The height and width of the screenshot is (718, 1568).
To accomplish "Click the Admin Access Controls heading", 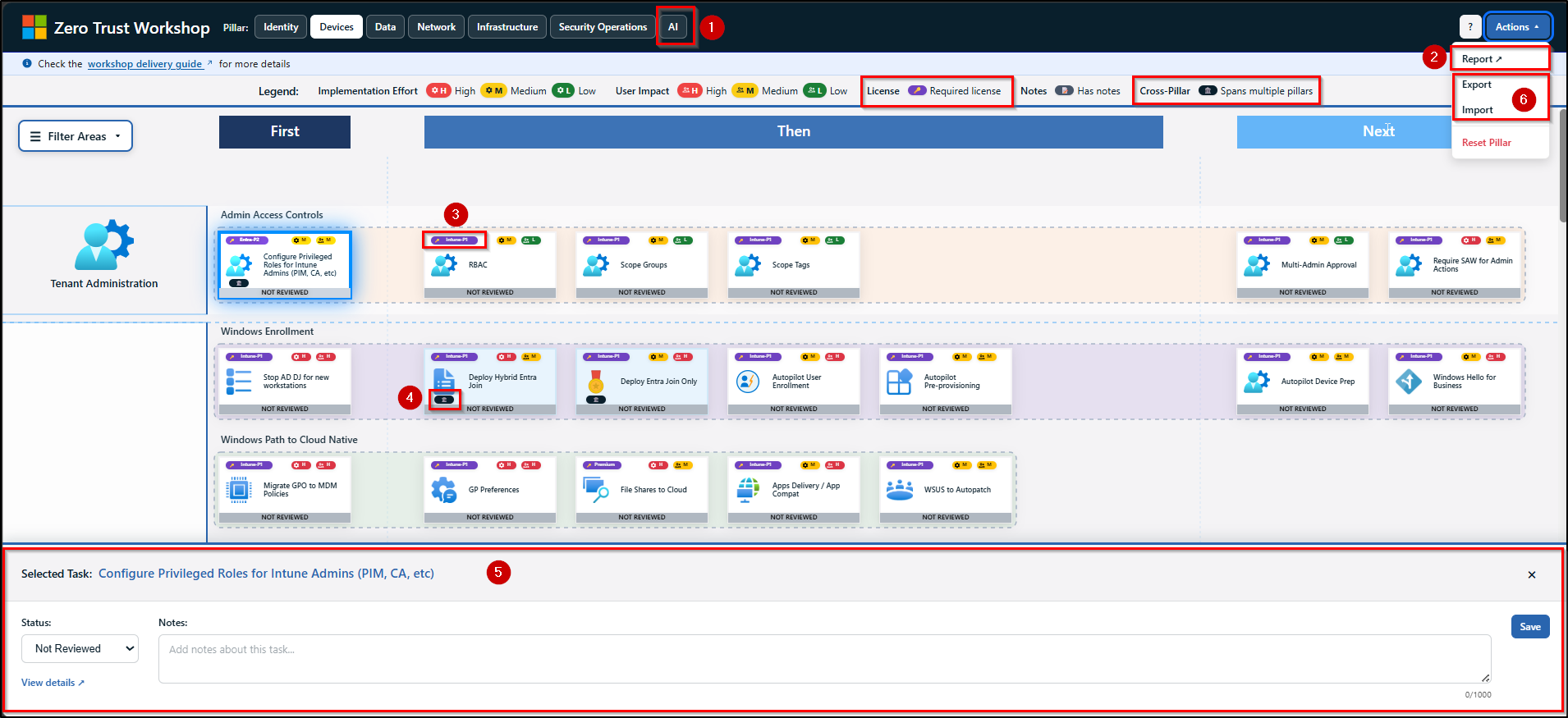I will point(272,215).
